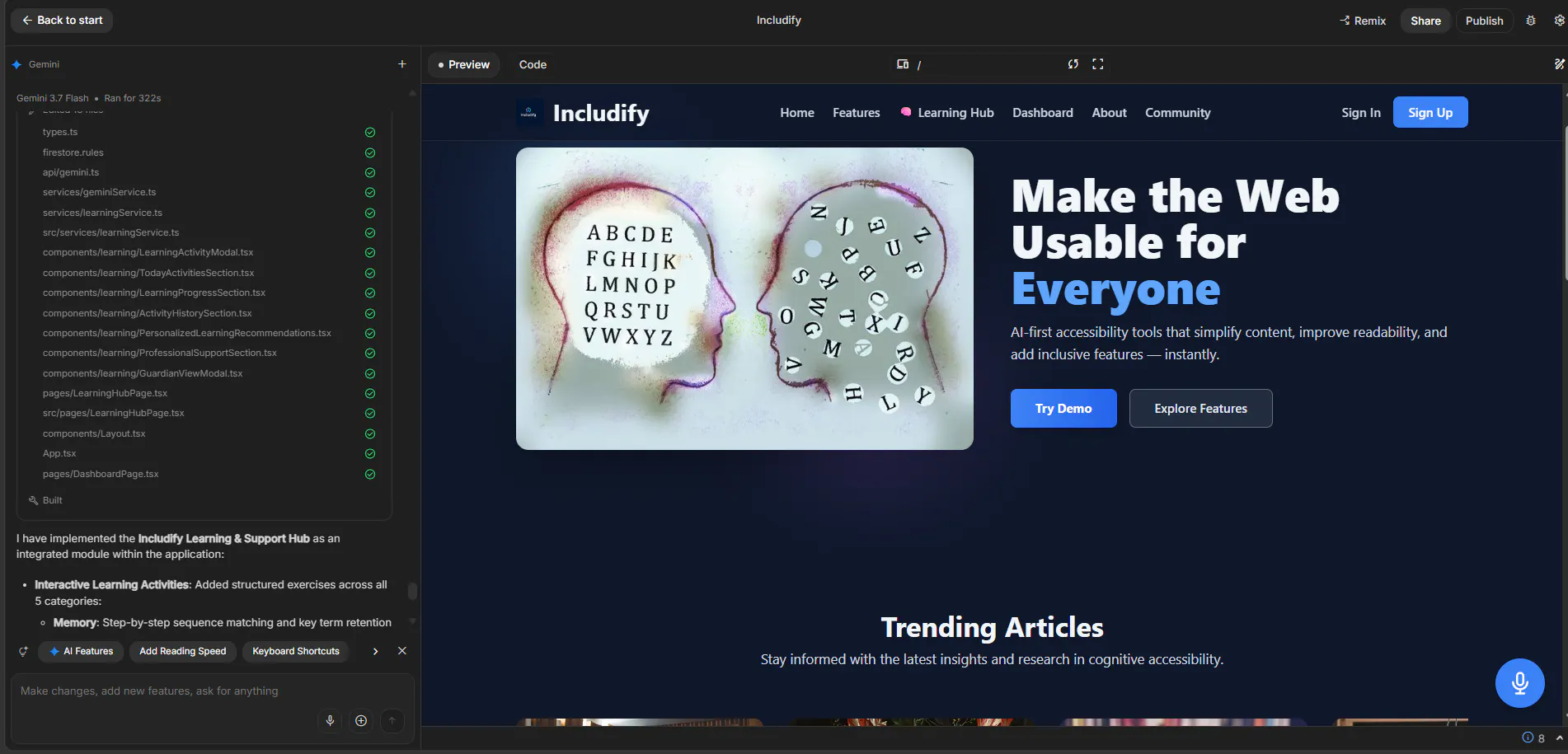Click Sign In link
Screen dimensions: 1568x754
point(1360,113)
